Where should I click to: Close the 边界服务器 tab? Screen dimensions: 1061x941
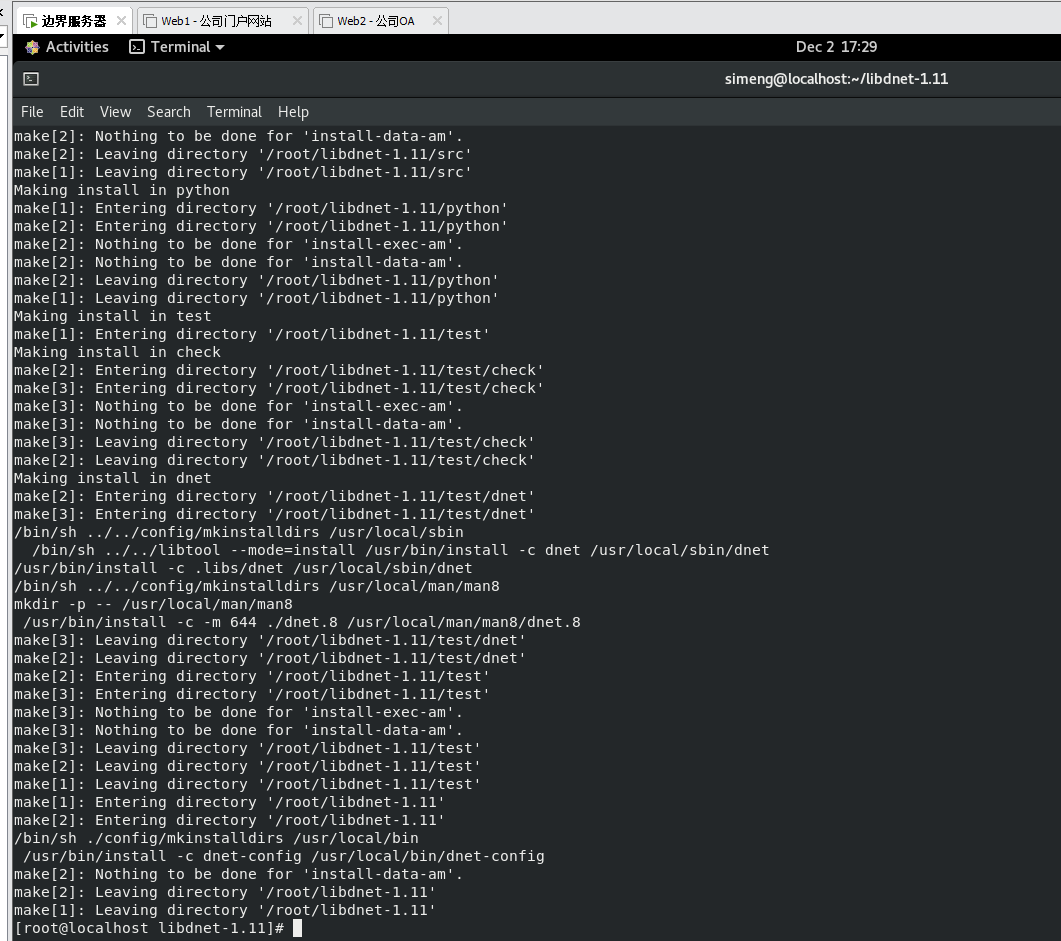click(x=122, y=21)
